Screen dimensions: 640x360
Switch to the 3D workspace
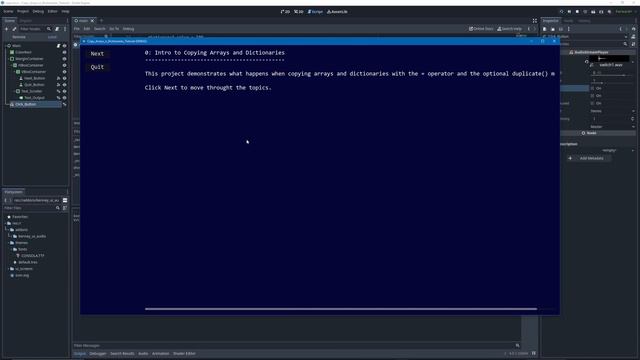(x=299, y=12)
